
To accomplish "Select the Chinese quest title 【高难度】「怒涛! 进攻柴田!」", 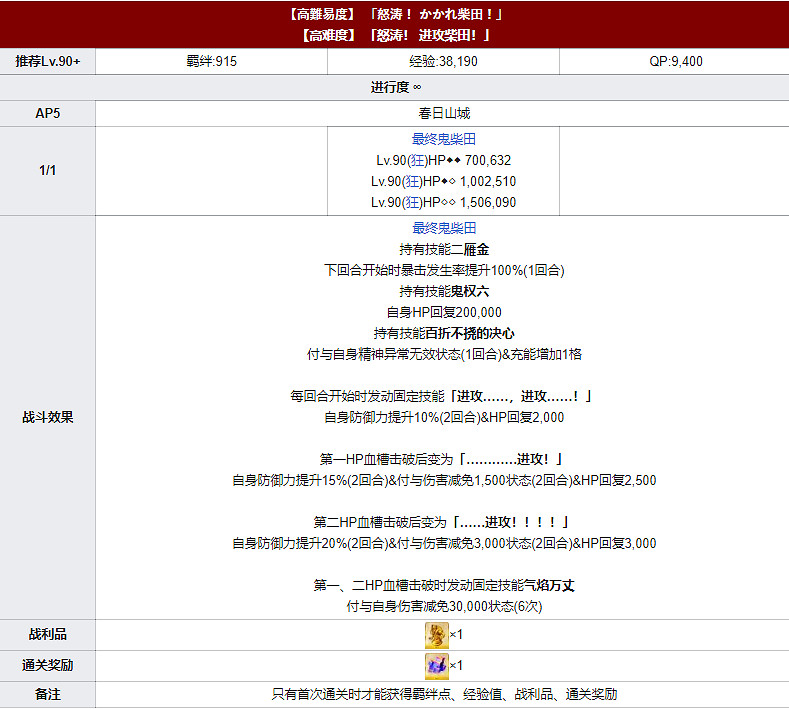I will coord(395,35).
